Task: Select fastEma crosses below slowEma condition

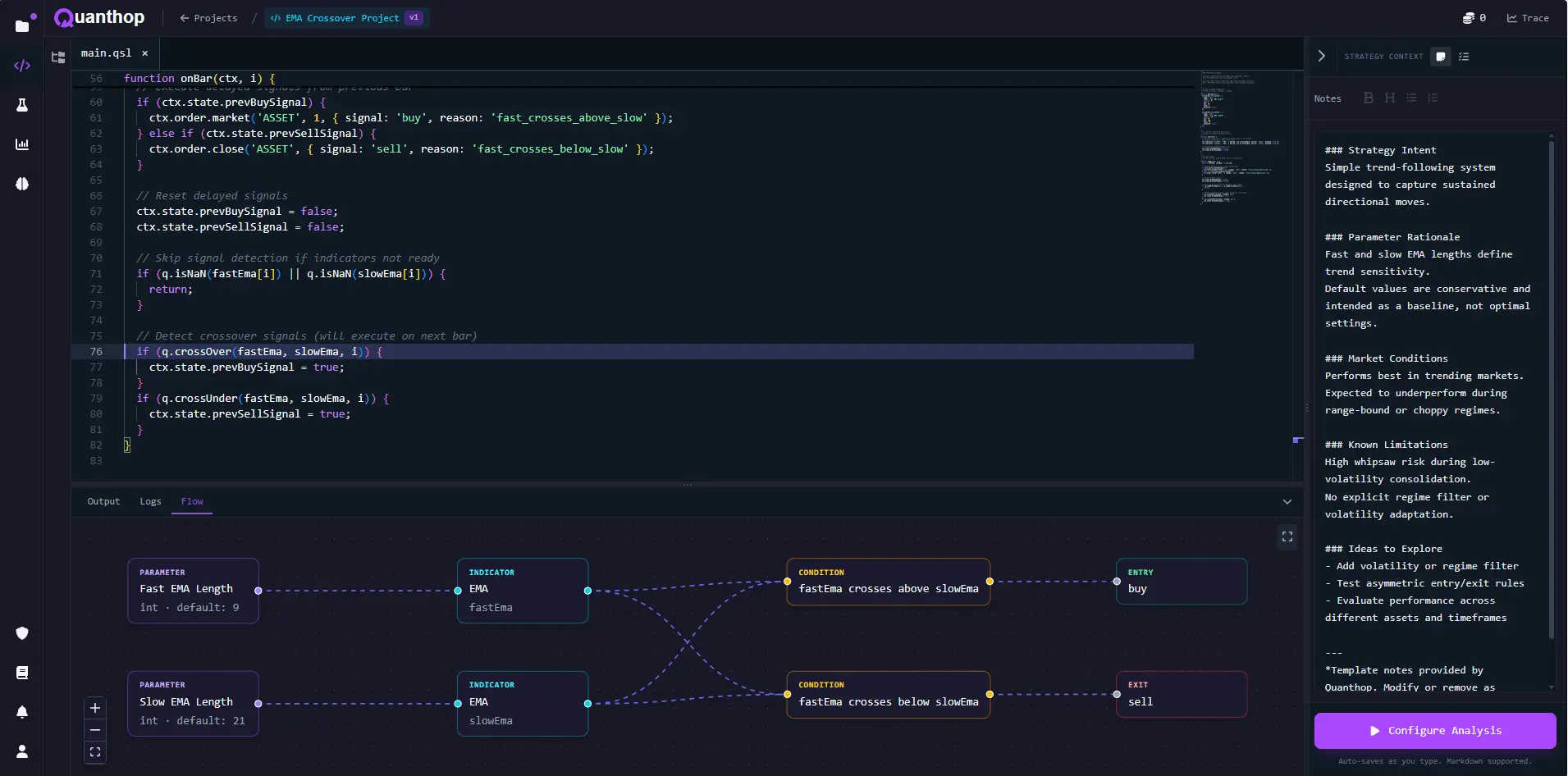Action: point(889,695)
